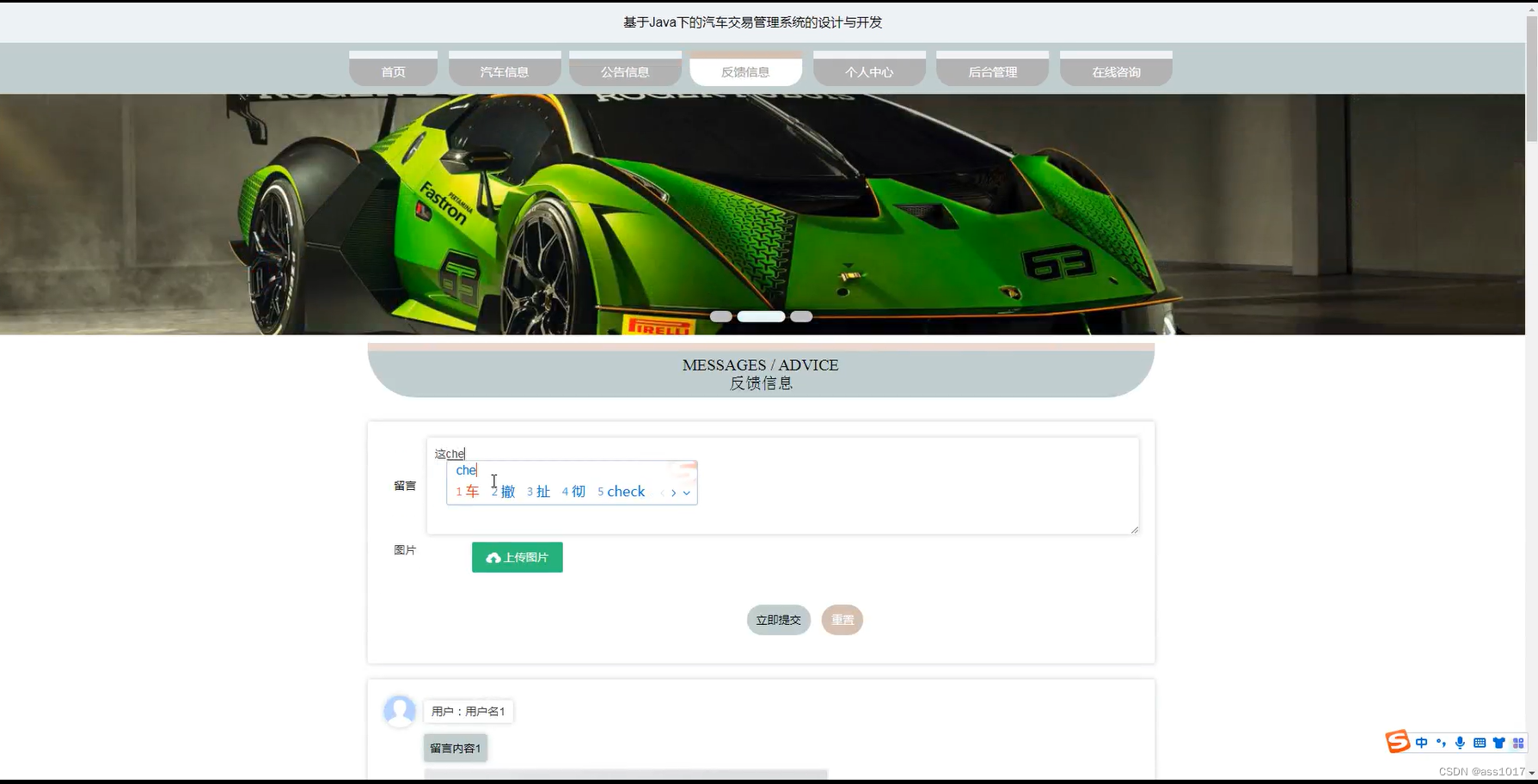Click the user avatar of 用户名1

(400, 711)
